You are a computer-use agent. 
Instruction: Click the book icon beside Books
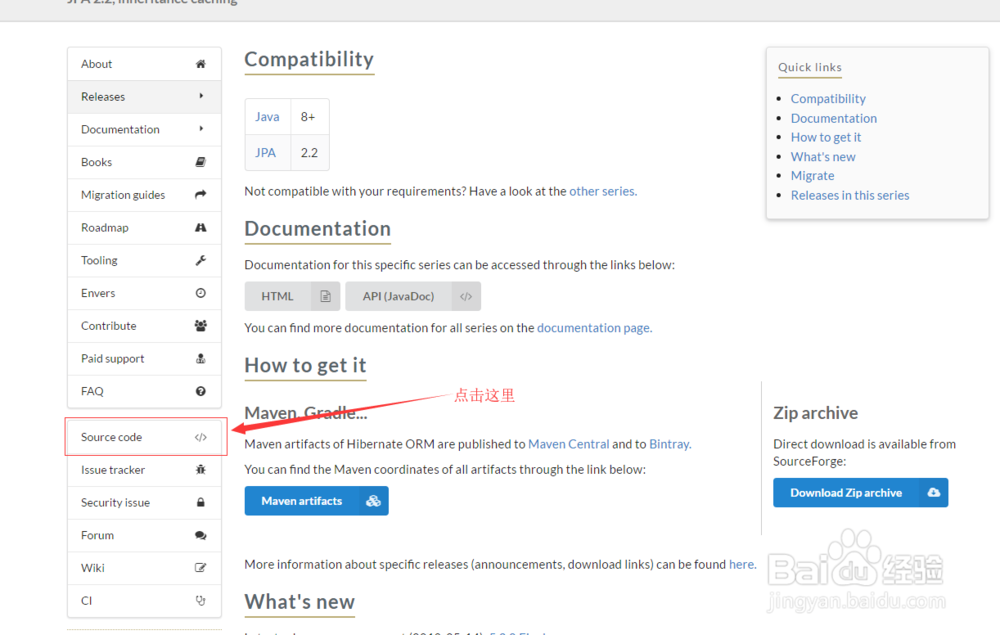click(x=200, y=162)
